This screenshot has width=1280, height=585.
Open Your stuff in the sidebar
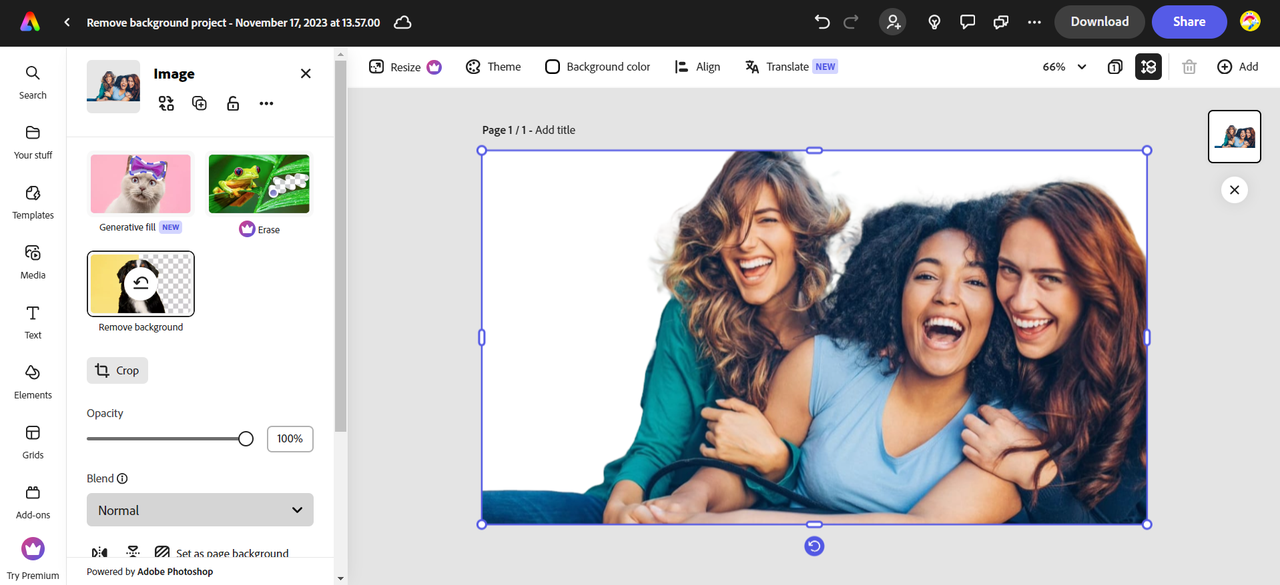pyautogui.click(x=33, y=142)
